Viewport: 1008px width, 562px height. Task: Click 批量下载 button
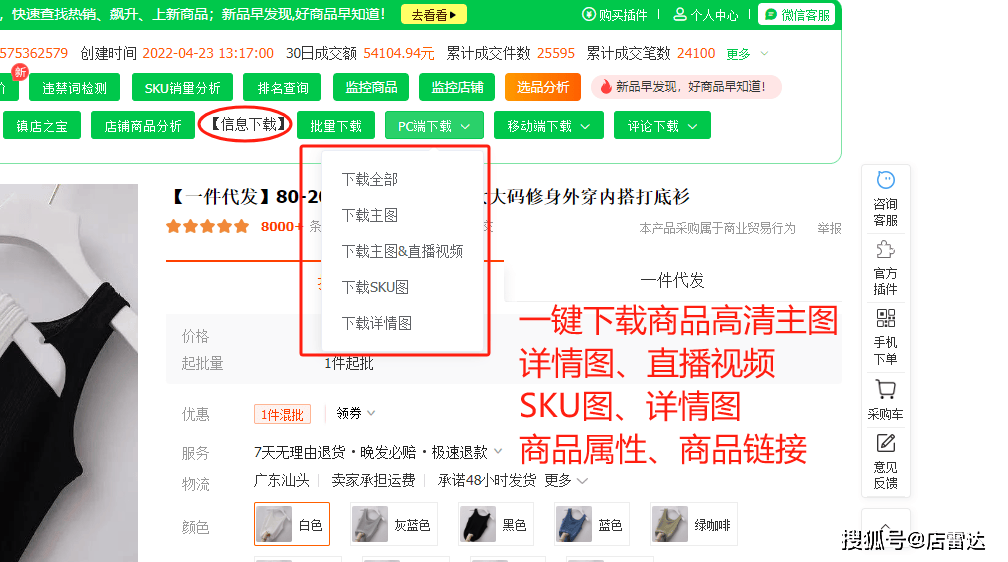(x=336, y=125)
